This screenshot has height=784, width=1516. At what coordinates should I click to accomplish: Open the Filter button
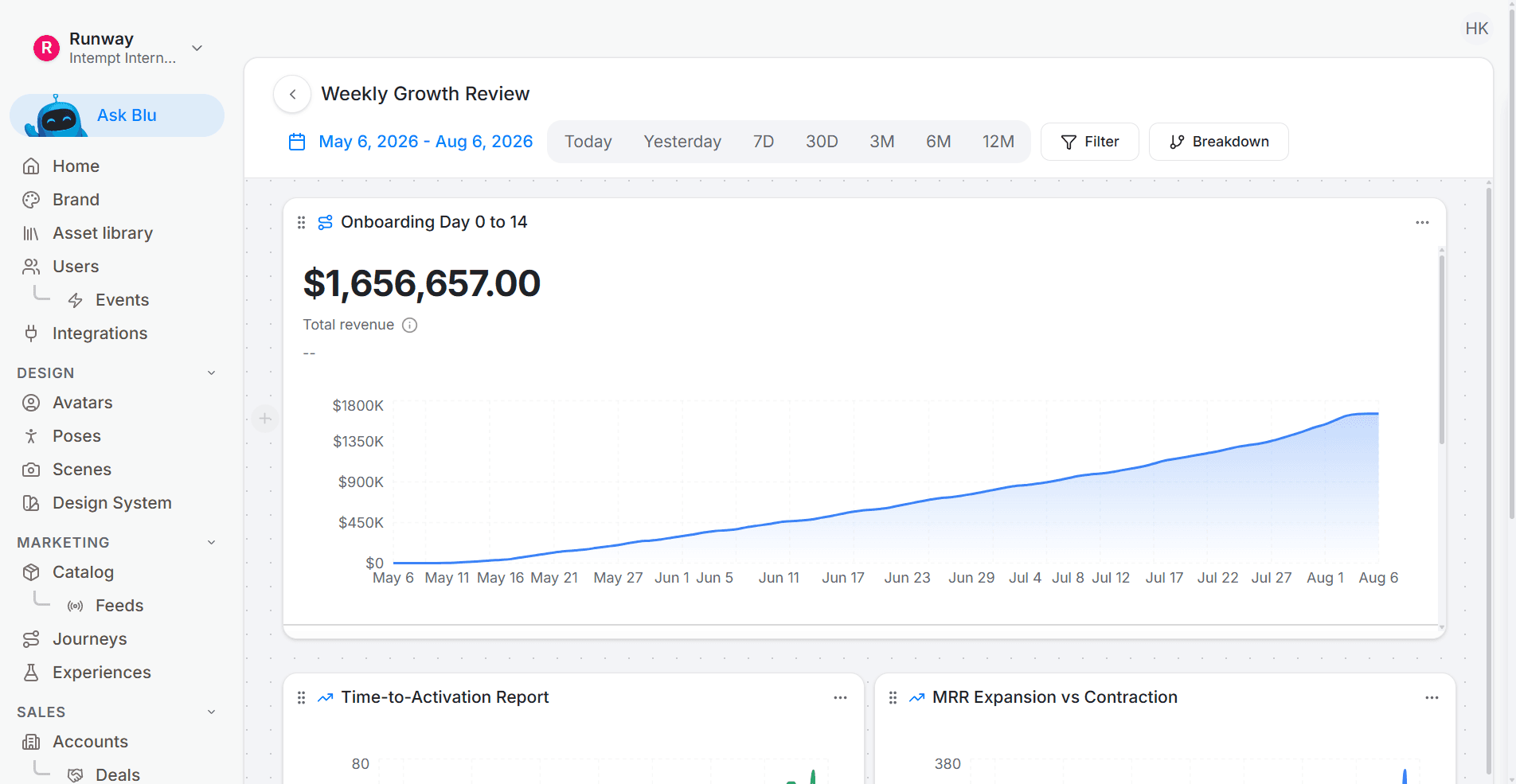(x=1089, y=142)
